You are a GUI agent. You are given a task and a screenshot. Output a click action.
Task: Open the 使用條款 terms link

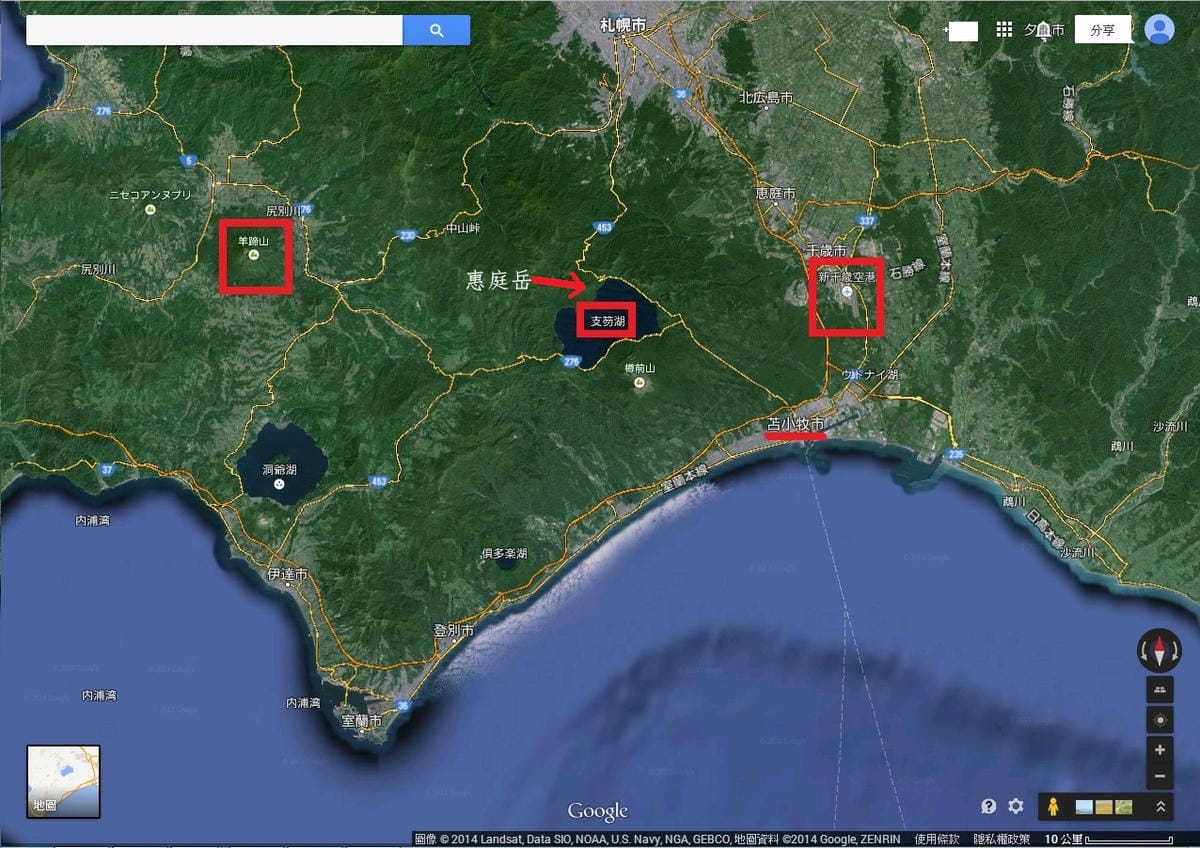pos(937,839)
